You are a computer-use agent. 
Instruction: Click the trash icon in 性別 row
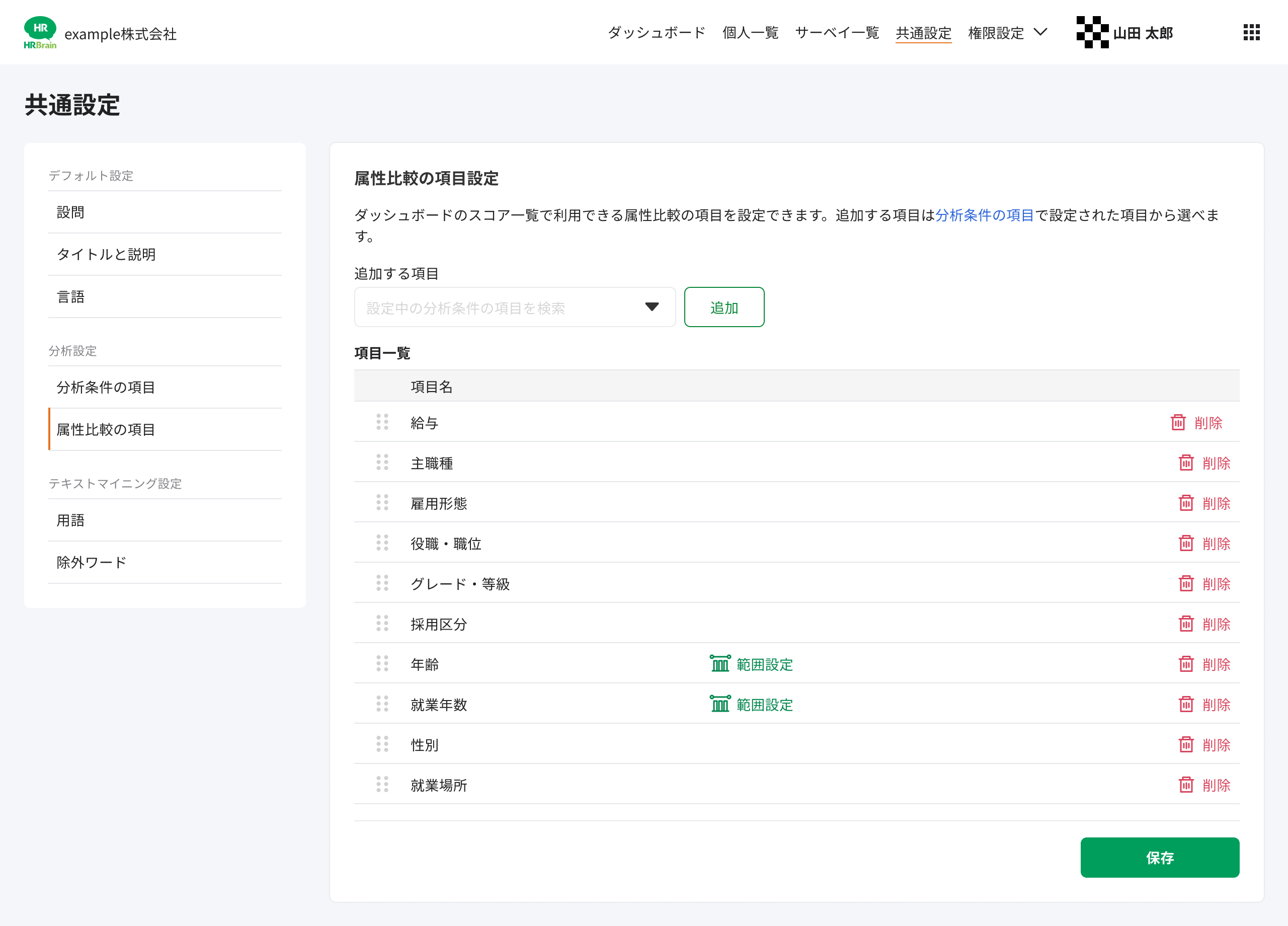point(1186,744)
